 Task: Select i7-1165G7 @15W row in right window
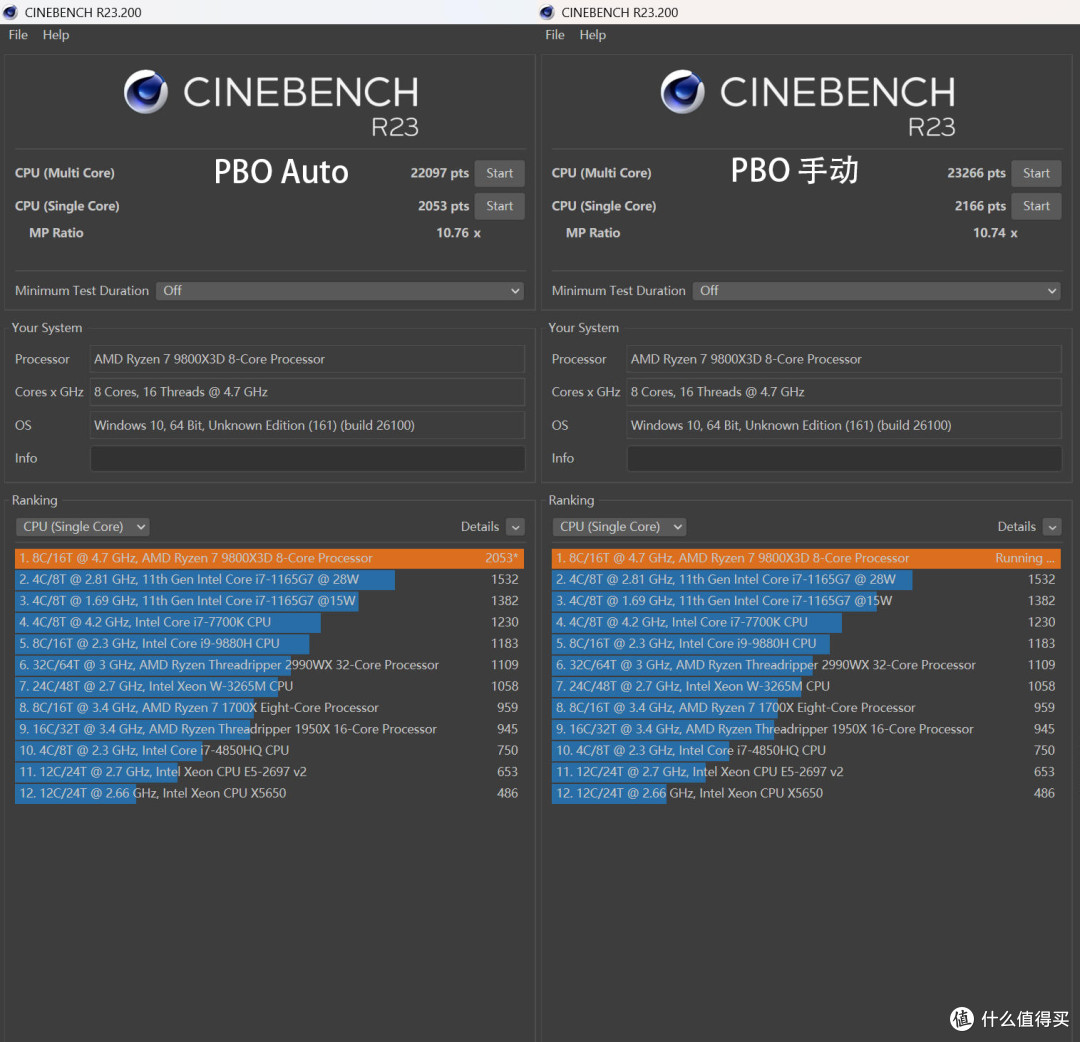tap(806, 601)
